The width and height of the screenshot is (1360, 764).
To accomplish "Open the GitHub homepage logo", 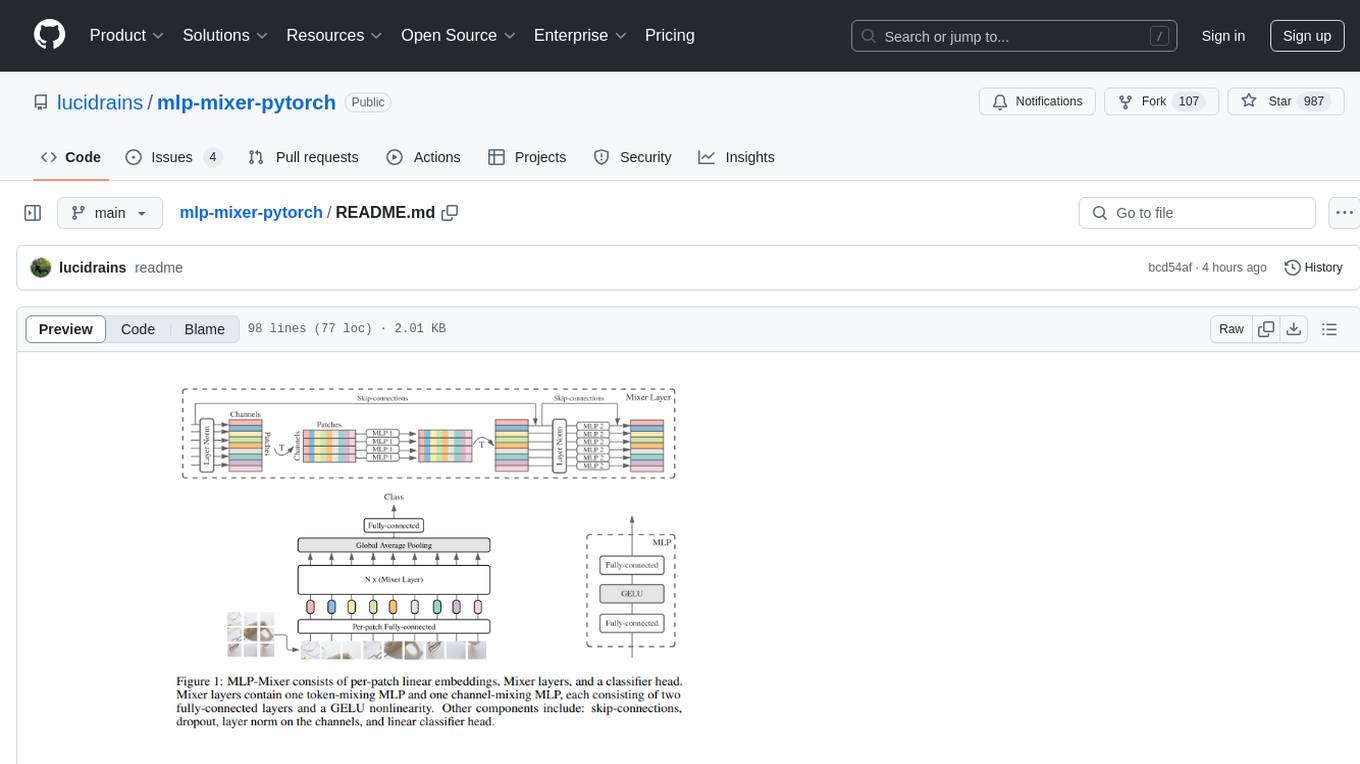I will (x=50, y=35).
